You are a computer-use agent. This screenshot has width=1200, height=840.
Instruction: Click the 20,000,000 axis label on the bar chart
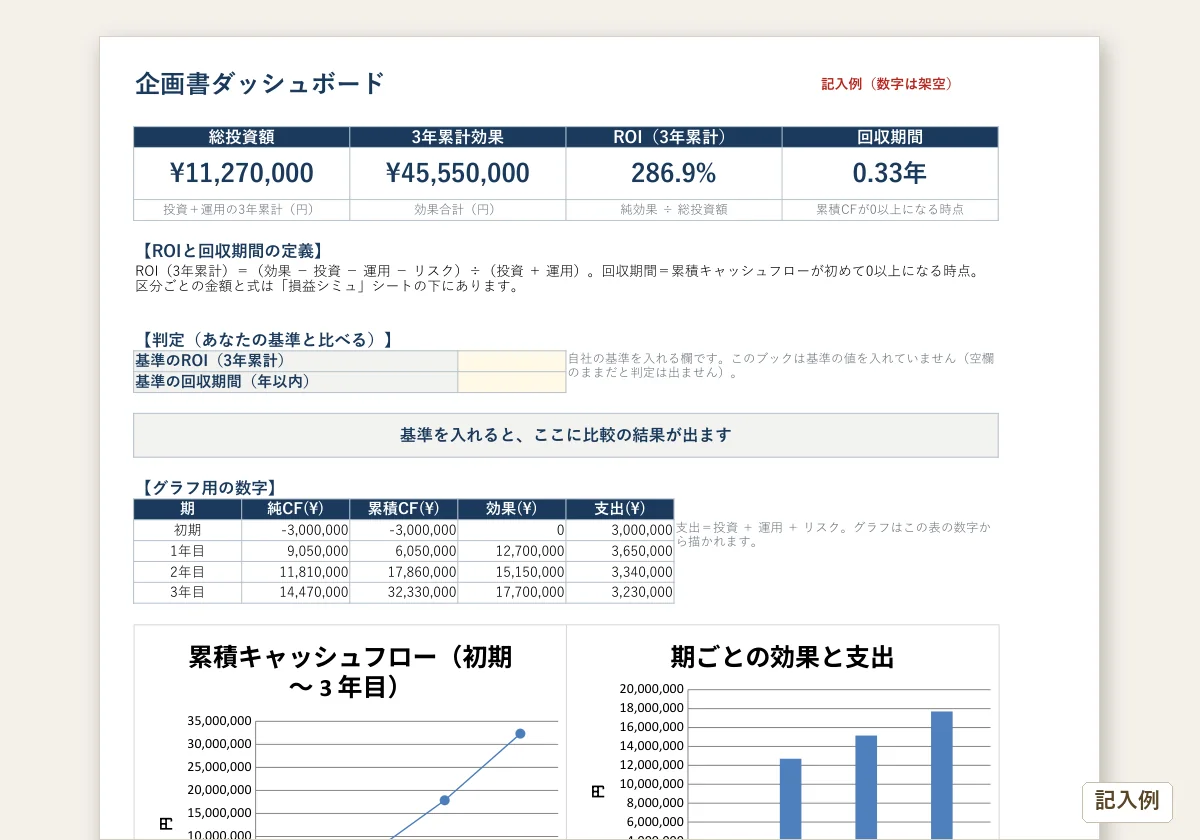[x=651, y=689]
